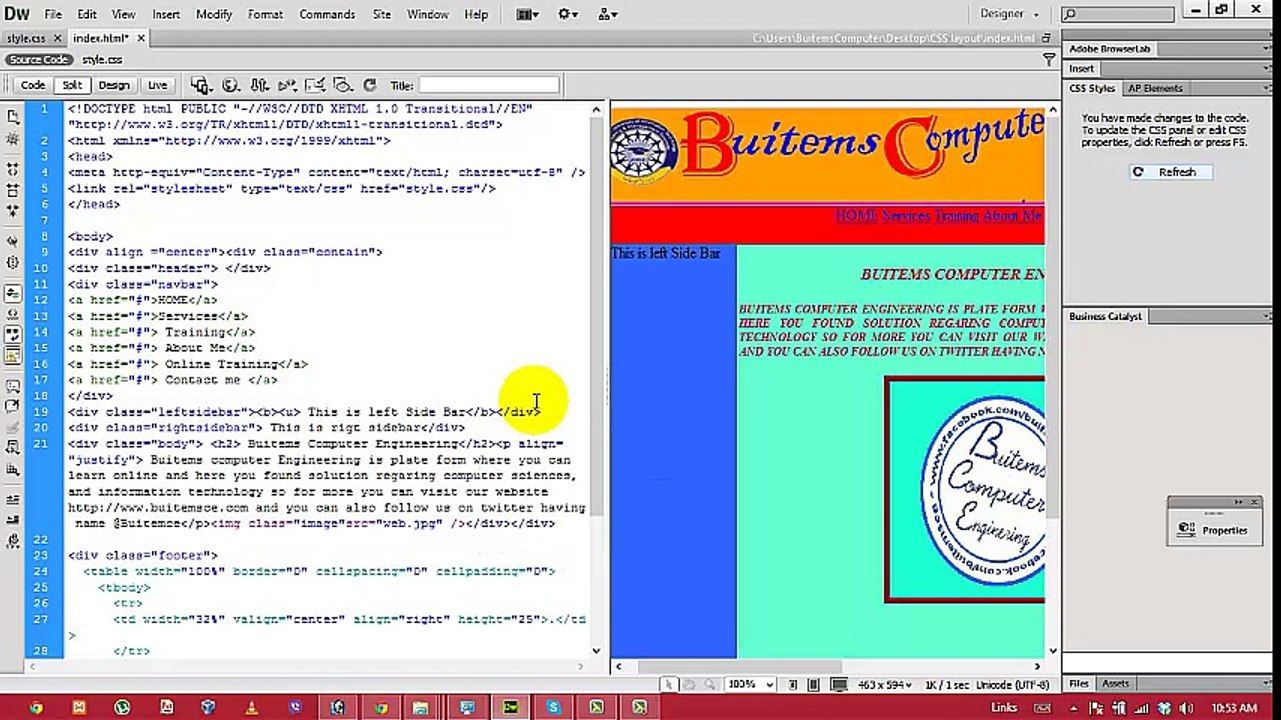Click the Visual aids eye icon
Screen dimensions: 1281x720
pos(343,85)
